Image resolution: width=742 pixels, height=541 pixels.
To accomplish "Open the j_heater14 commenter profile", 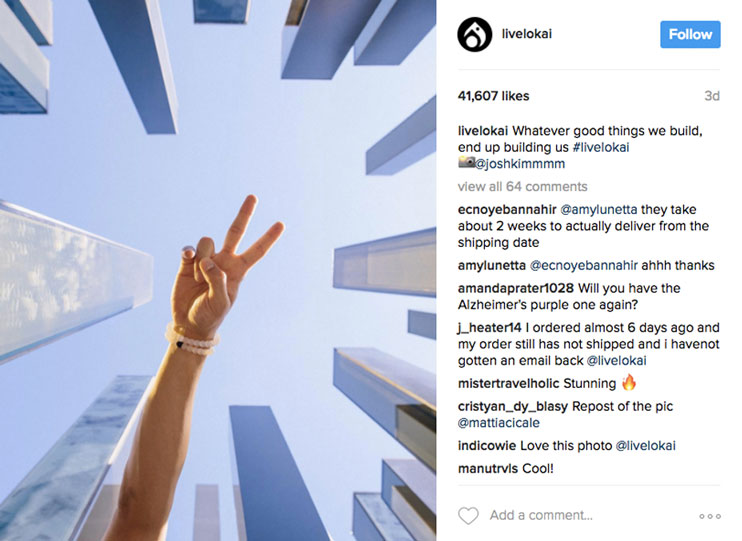I will 489,328.
